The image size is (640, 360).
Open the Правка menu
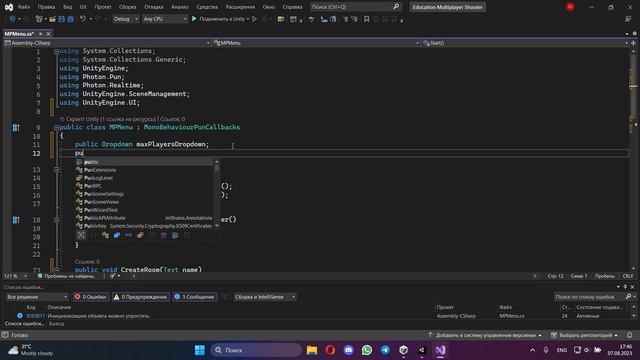(46, 7)
